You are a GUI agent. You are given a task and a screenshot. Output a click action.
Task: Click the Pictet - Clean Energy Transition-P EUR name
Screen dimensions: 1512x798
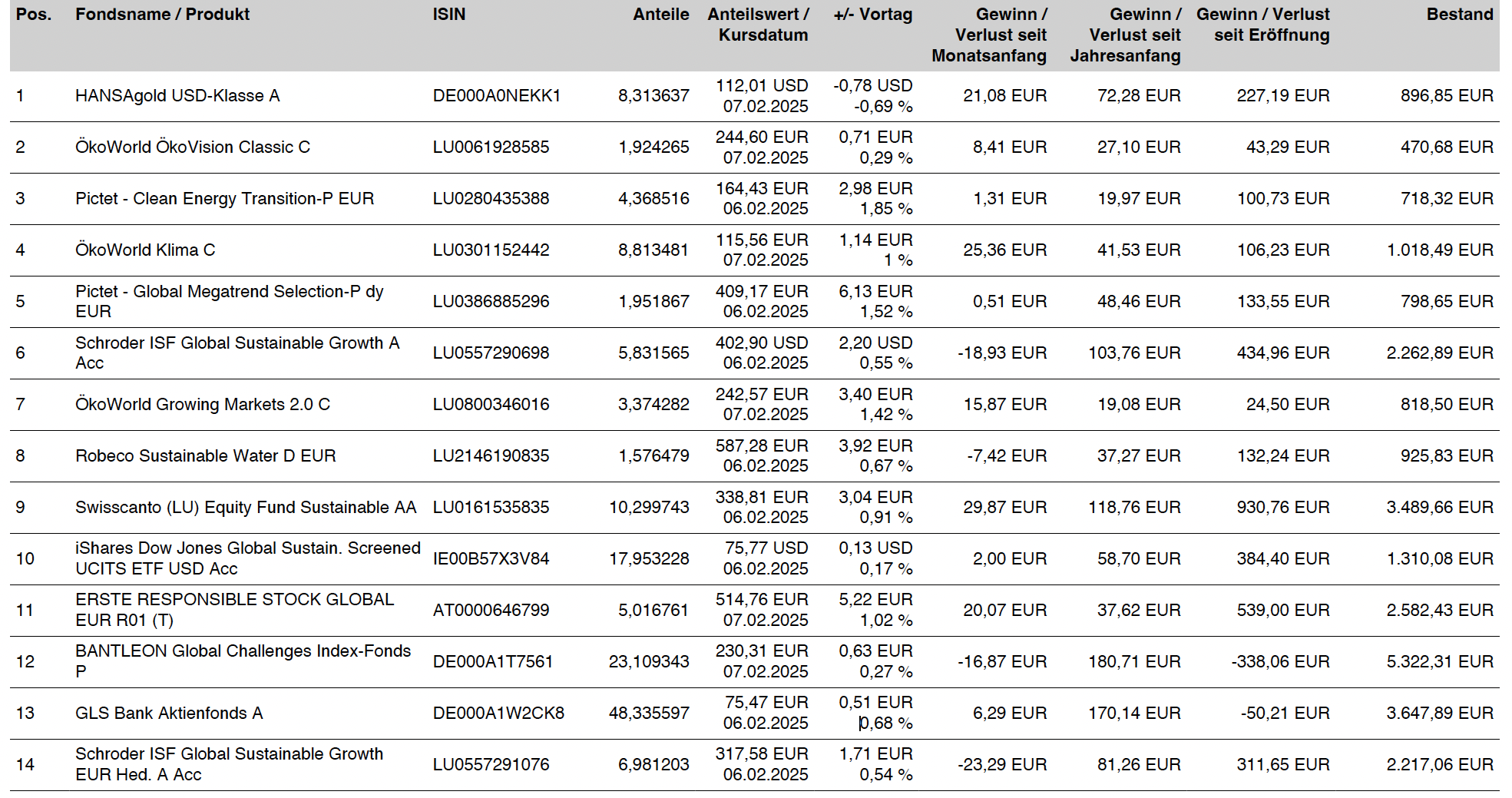pyautogui.click(x=224, y=199)
